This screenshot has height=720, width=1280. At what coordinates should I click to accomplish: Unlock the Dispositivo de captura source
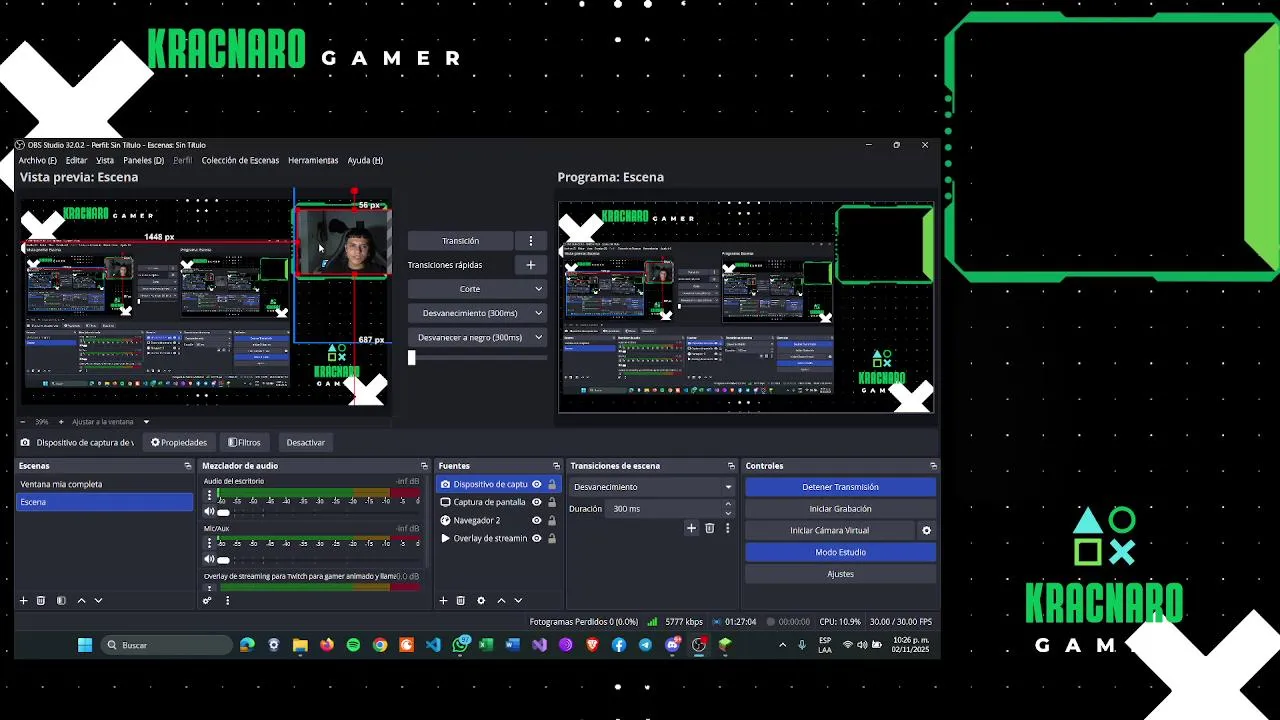[x=551, y=484]
